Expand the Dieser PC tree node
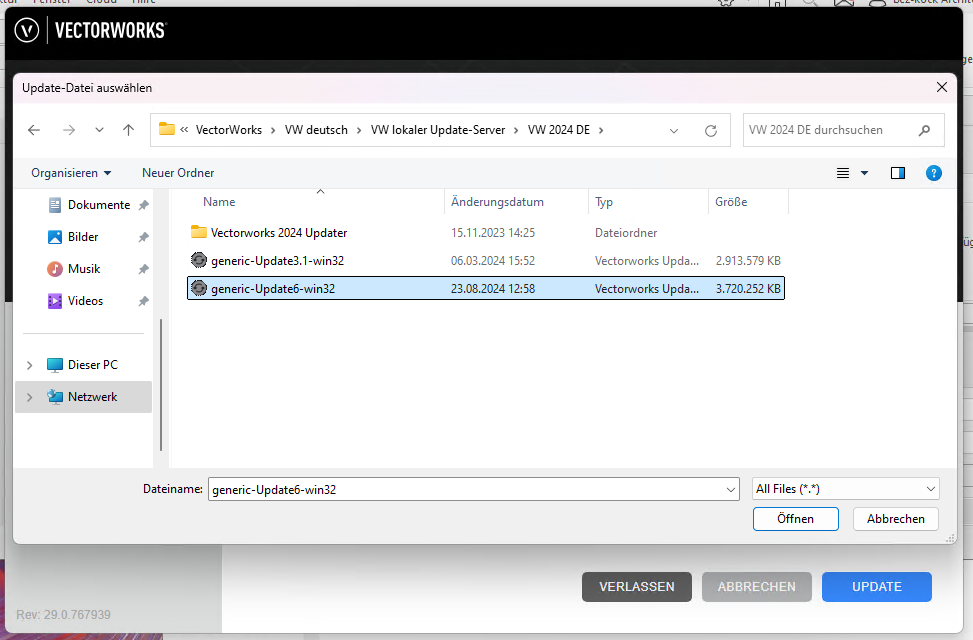The height and width of the screenshot is (640, 973). point(30,365)
